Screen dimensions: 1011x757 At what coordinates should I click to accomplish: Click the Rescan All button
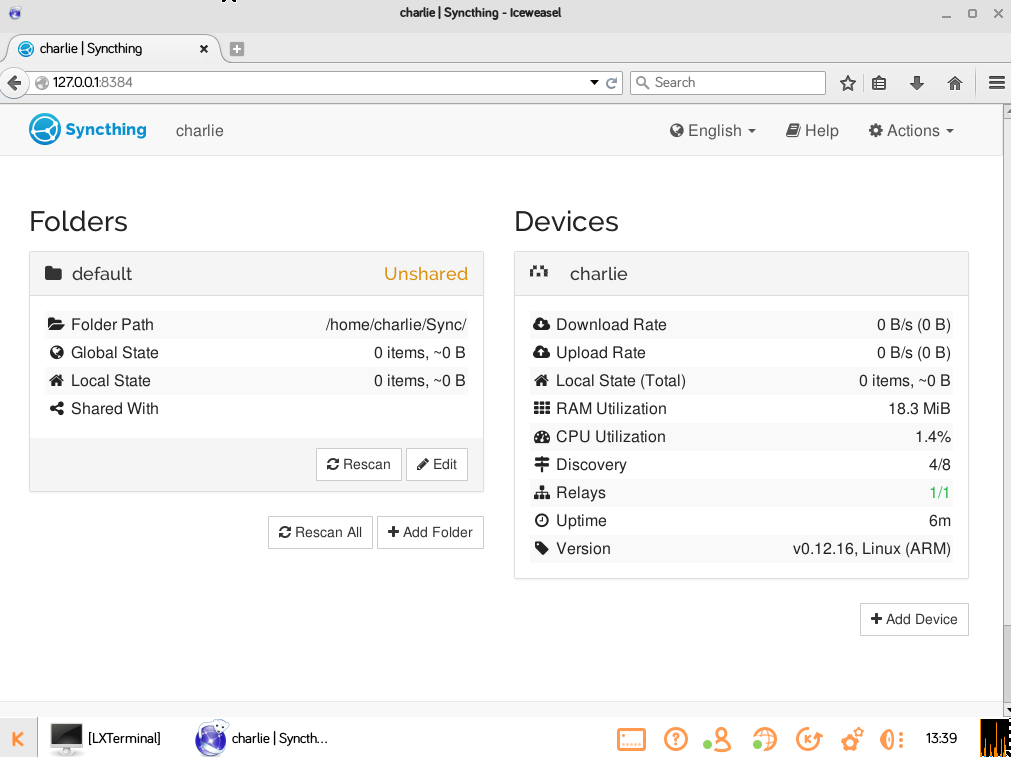click(x=320, y=532)
